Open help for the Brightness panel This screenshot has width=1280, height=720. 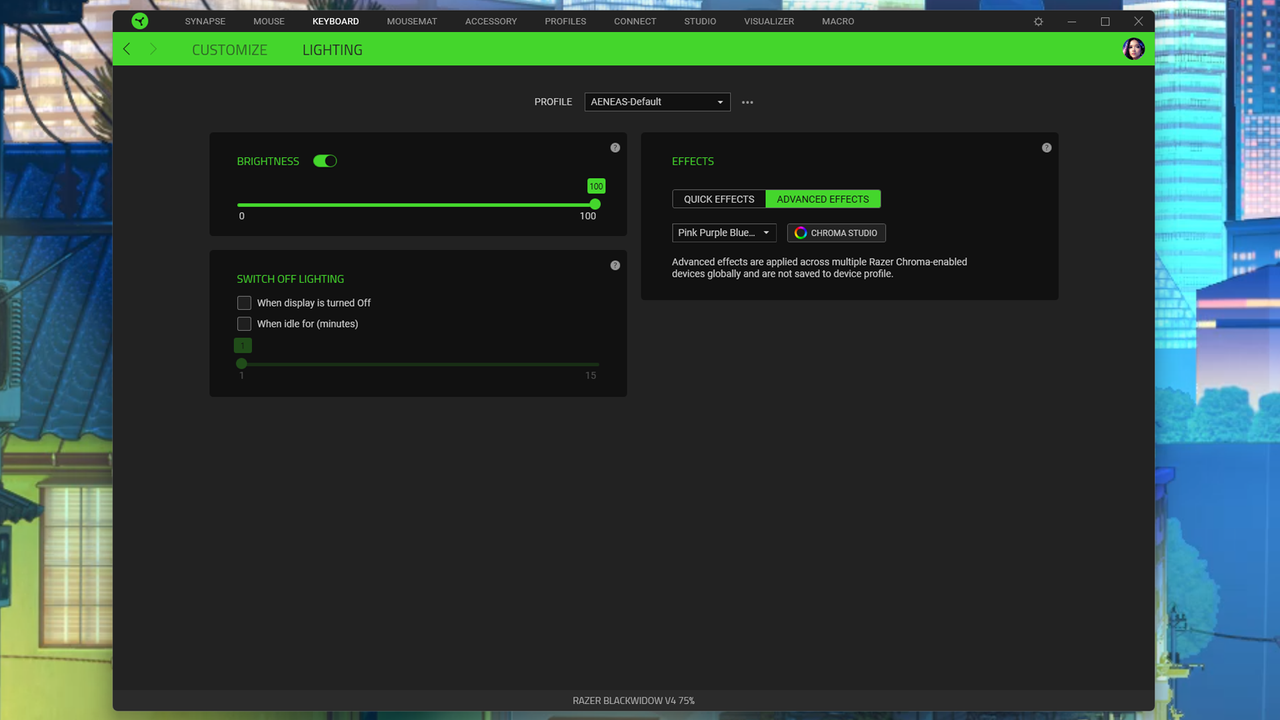click(615, 148)
